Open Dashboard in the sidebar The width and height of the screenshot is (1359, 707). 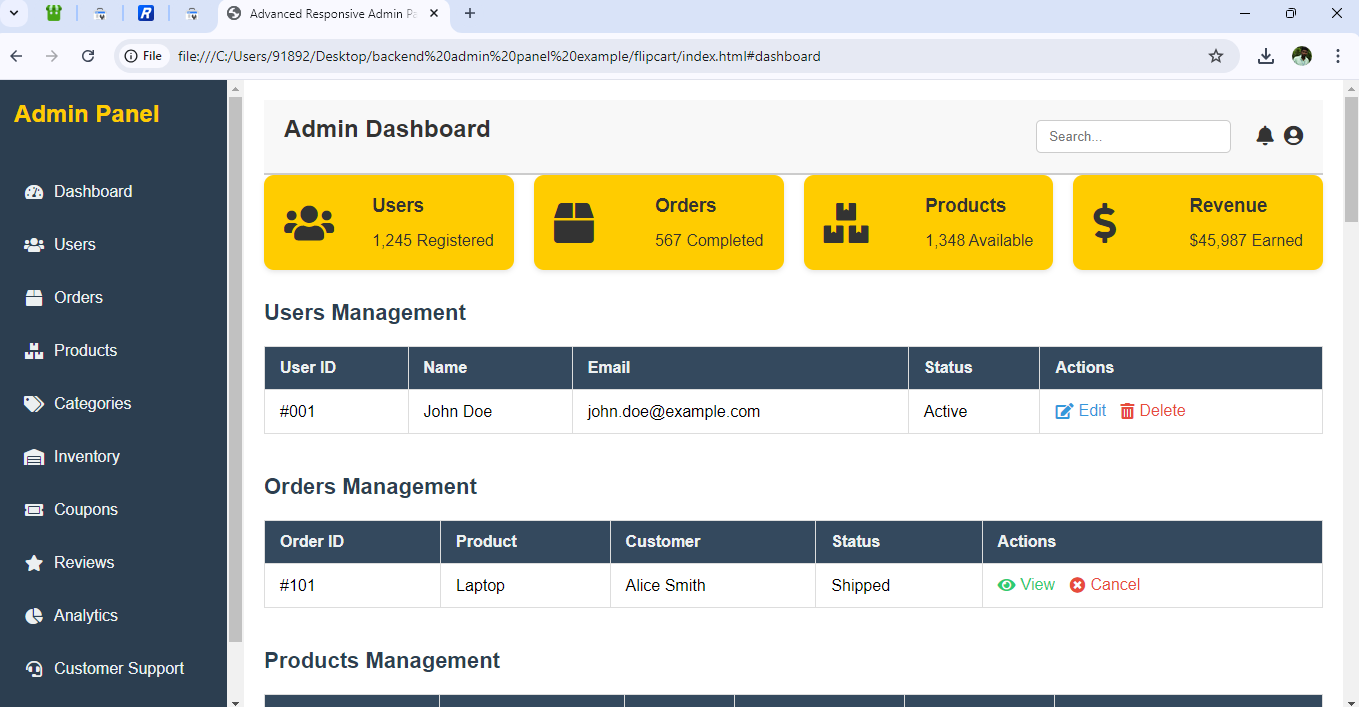point(92,192)
